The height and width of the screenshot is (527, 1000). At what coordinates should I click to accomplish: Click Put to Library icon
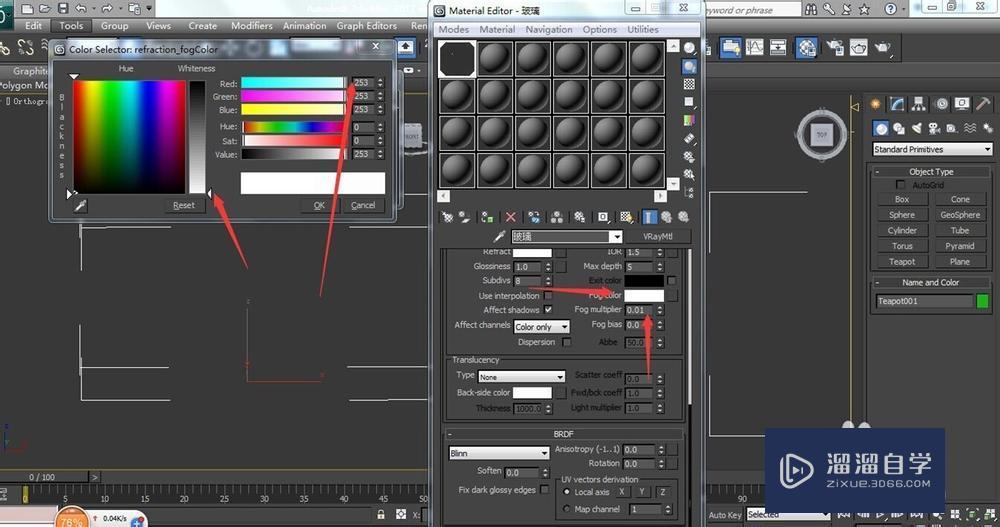click(x=580, y=218)
